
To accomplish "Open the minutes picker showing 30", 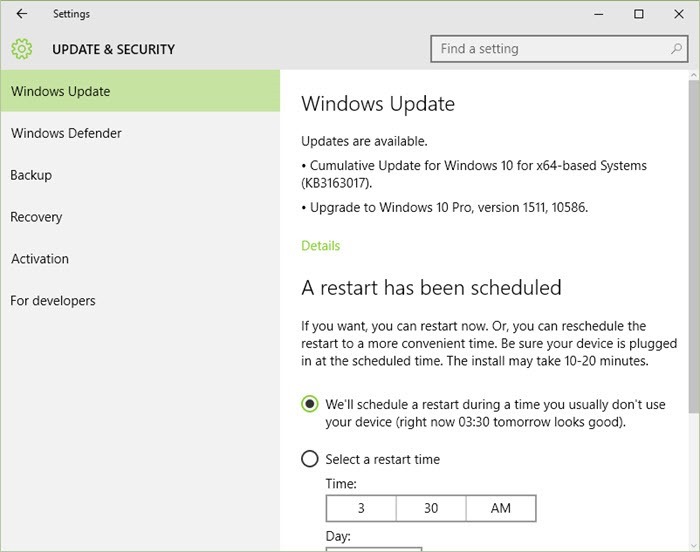I will [x=431, y=508].
